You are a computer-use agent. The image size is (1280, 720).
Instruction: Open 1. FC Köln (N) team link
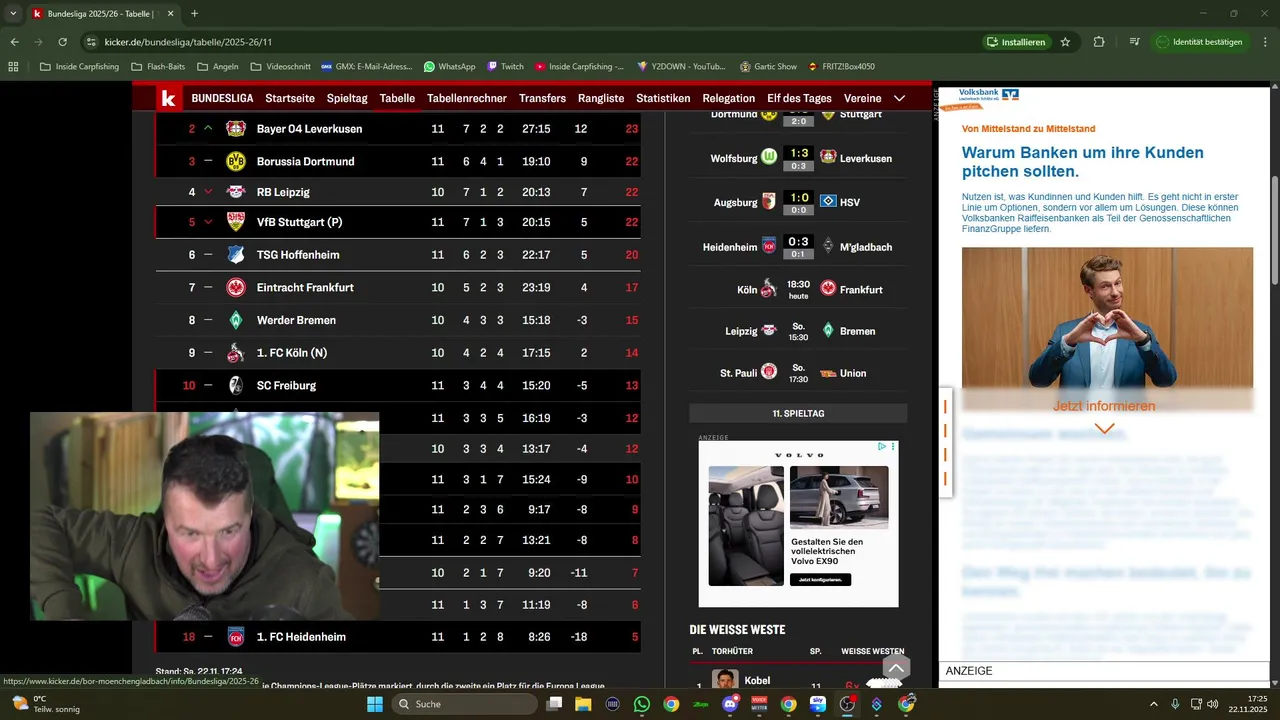(292, 353)
